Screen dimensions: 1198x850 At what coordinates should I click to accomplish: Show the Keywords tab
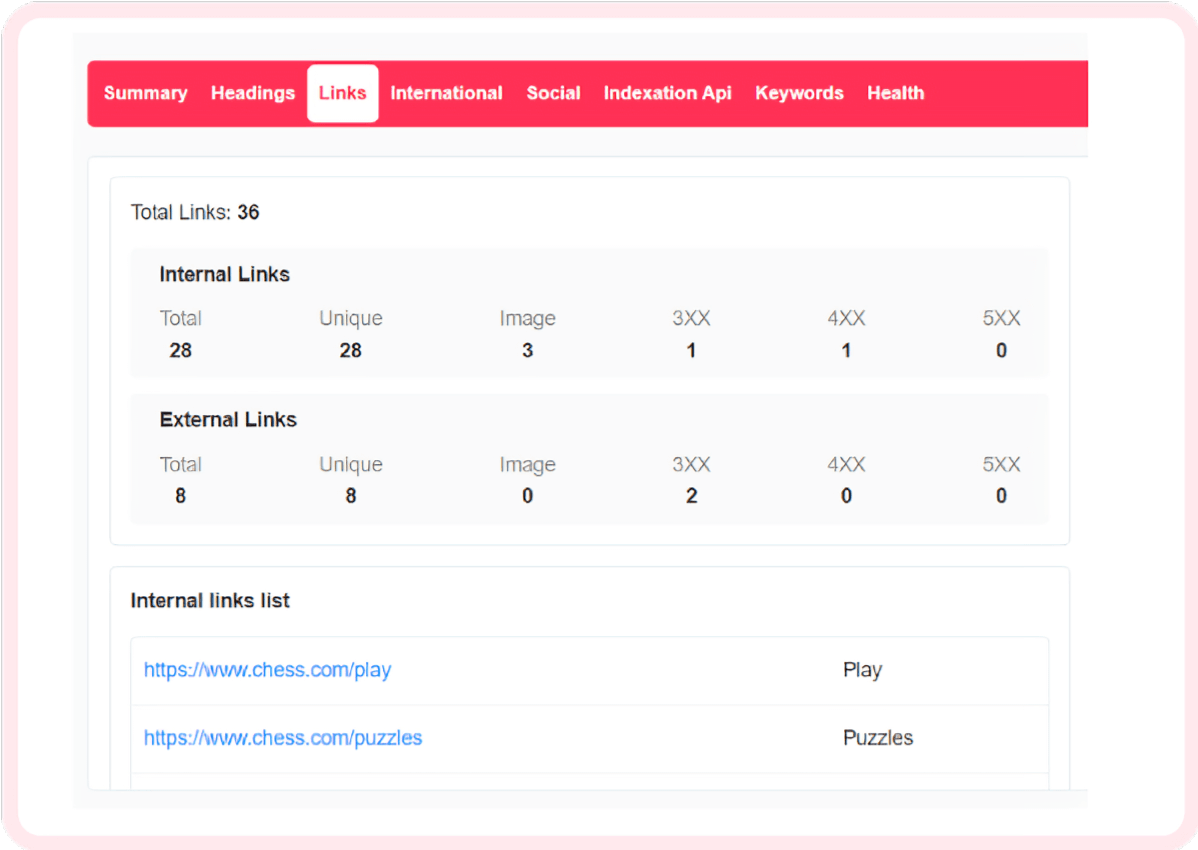click(799, 93)
